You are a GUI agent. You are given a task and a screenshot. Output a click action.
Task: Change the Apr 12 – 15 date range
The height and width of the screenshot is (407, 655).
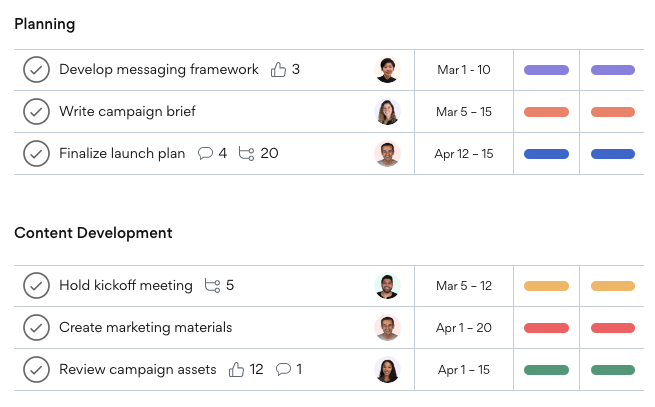coord(464,154)
